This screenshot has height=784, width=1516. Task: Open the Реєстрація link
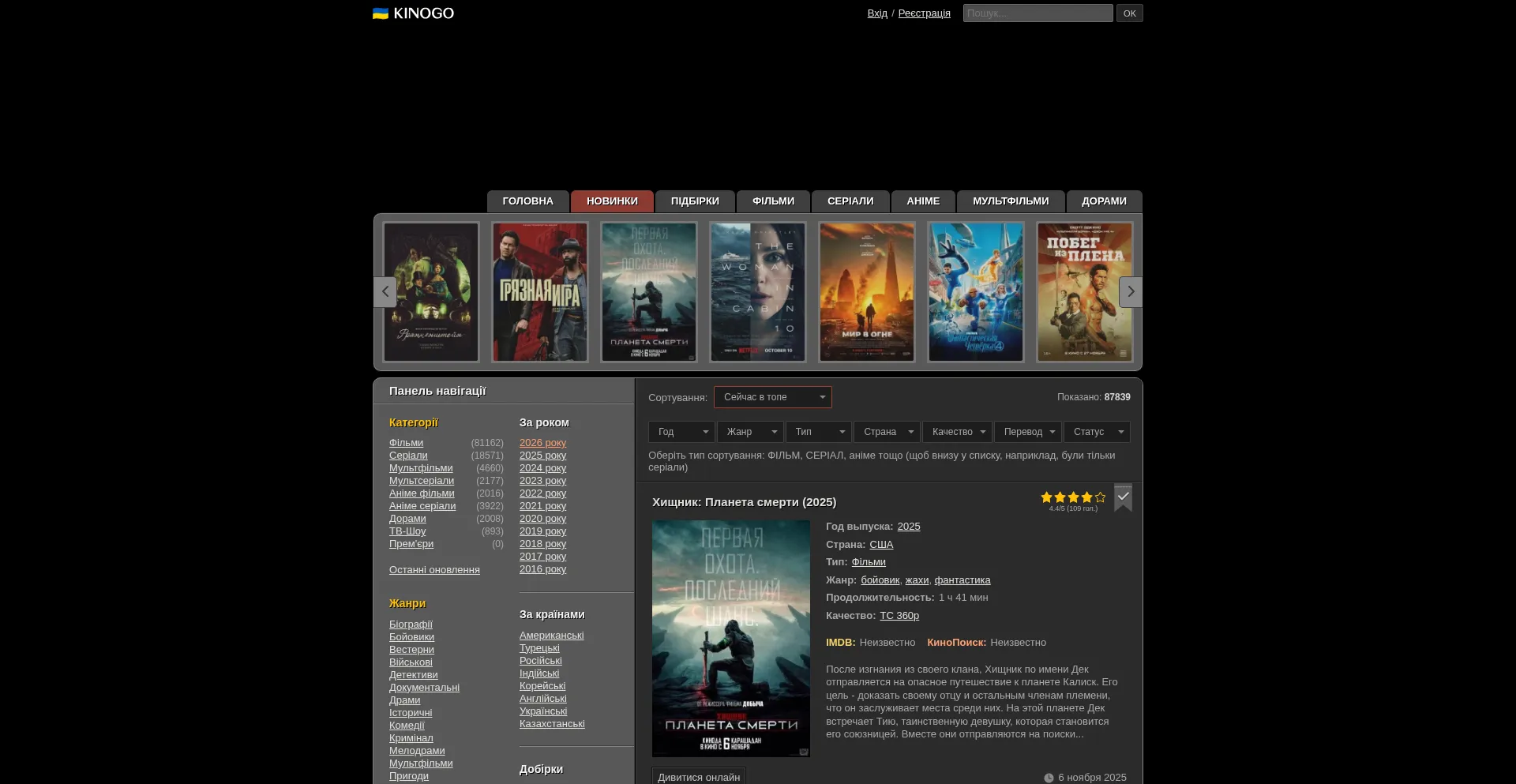[924, 13]
